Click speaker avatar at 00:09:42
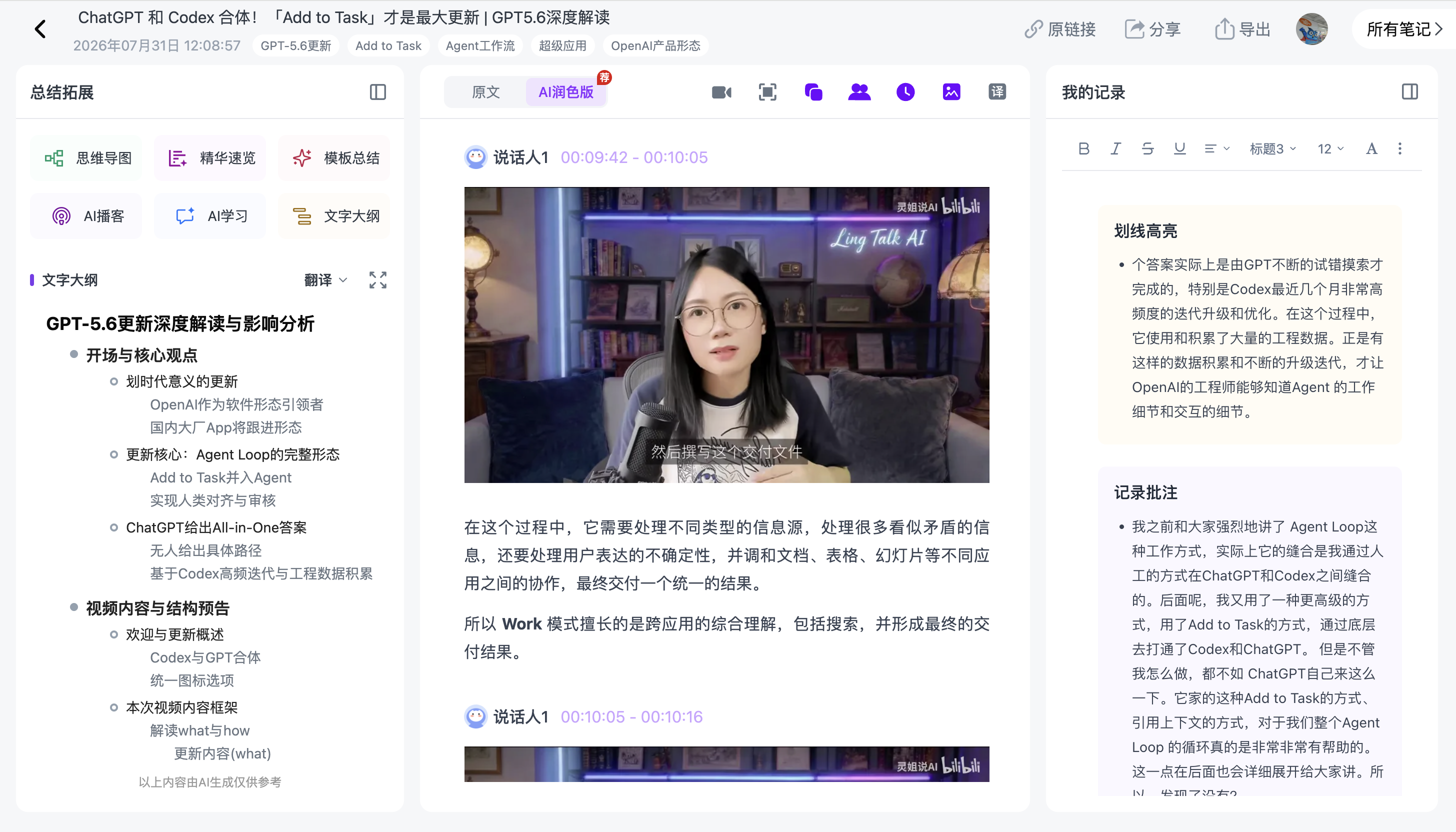 pyautogui.click(x=475, y=157)
